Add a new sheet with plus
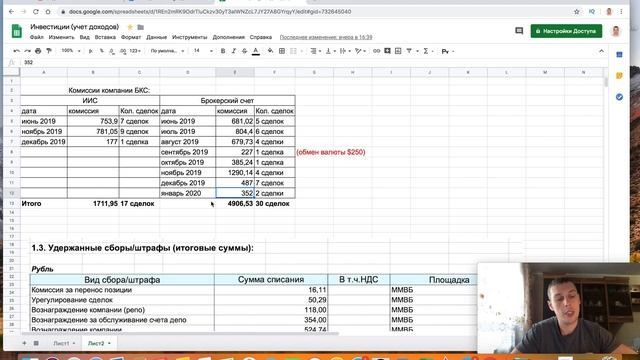640x360 pixels. pos(24,343)
